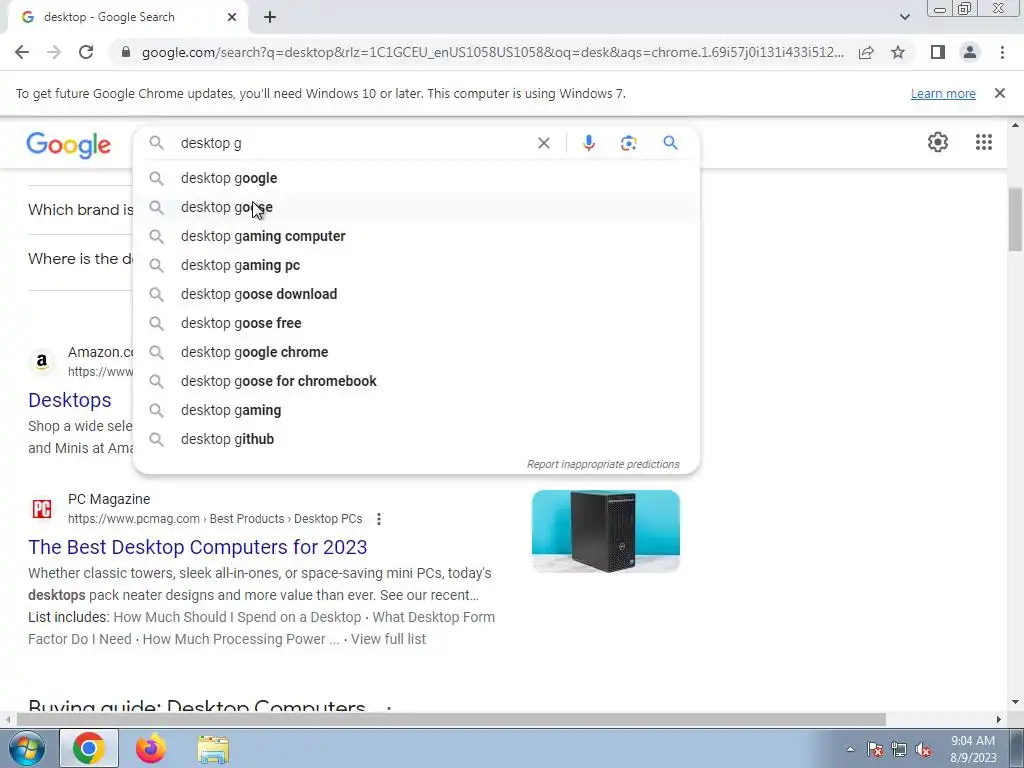1024x768 pixels.
Task: Select suggestion 'desktop gaming'
Action: pyautogui.click(x=417, y=410)
